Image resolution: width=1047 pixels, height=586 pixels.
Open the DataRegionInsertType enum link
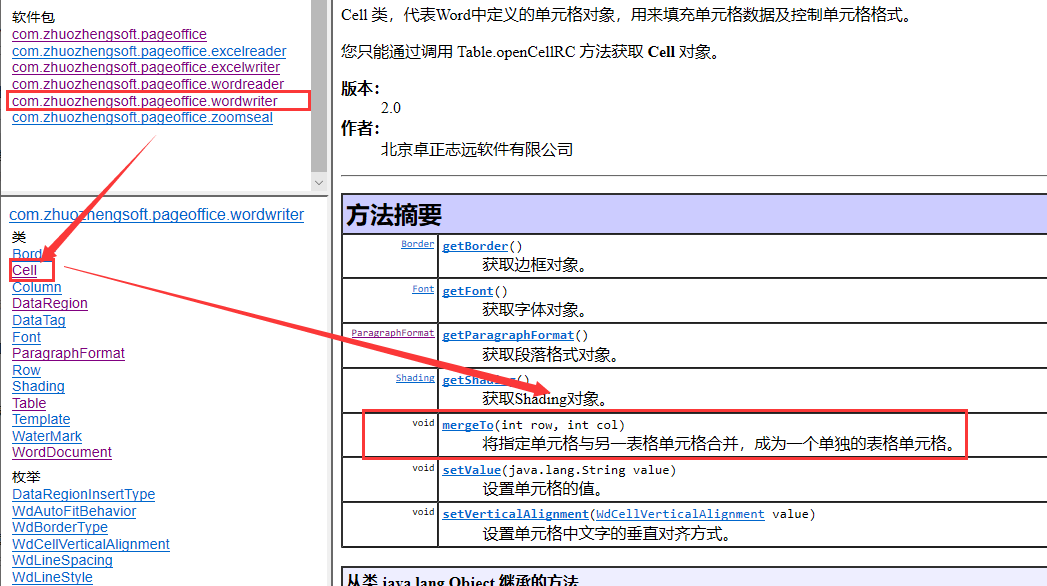point(83,494)
